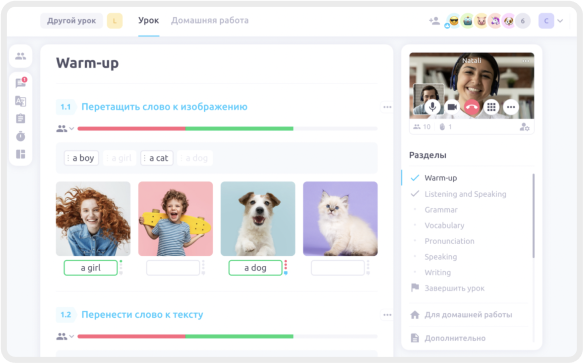End the call with red hangup button
The image size is (583, 363).
(x=472, y=107)
